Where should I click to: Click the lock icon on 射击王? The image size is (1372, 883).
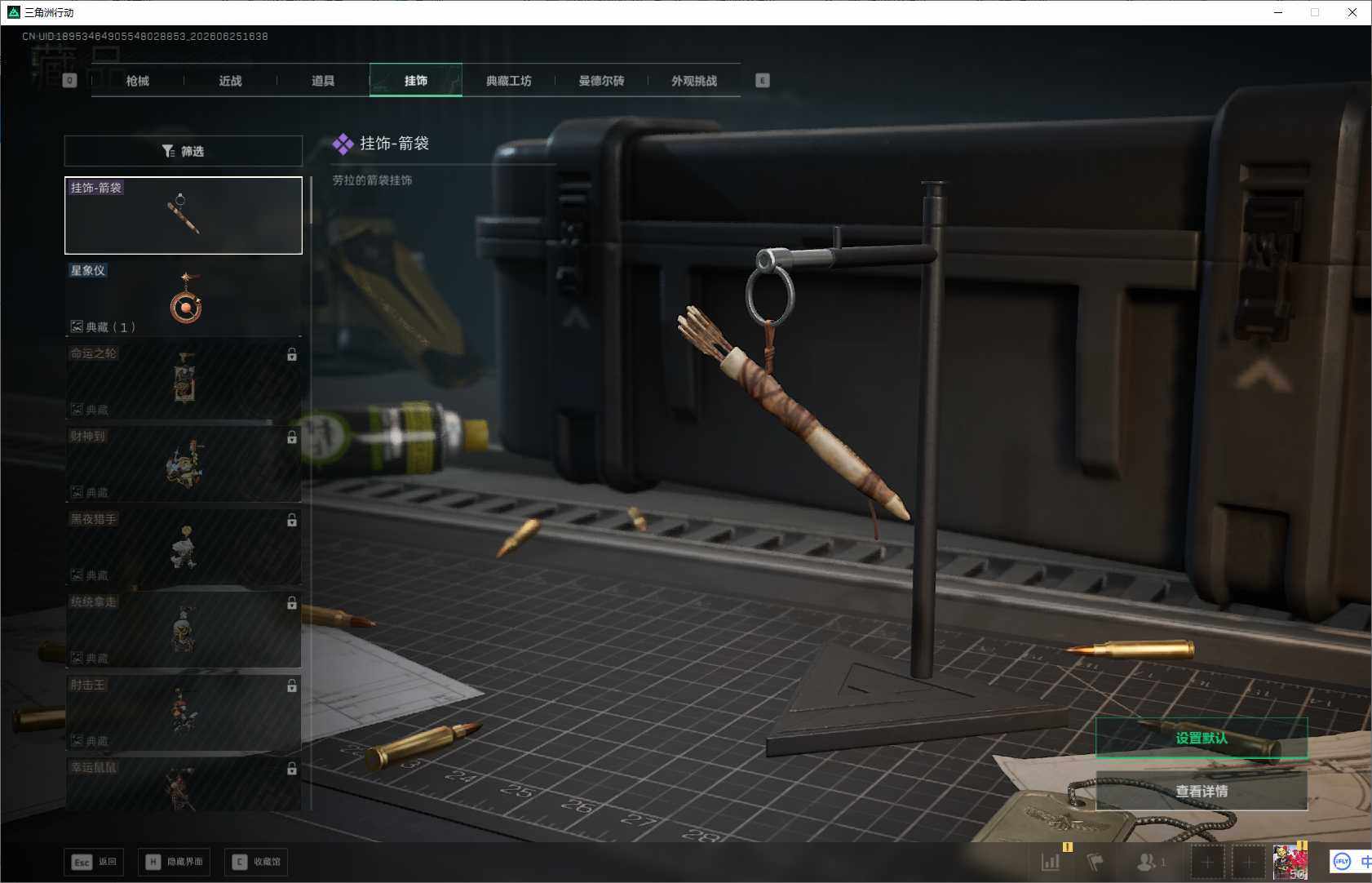(x=292, y=686)
